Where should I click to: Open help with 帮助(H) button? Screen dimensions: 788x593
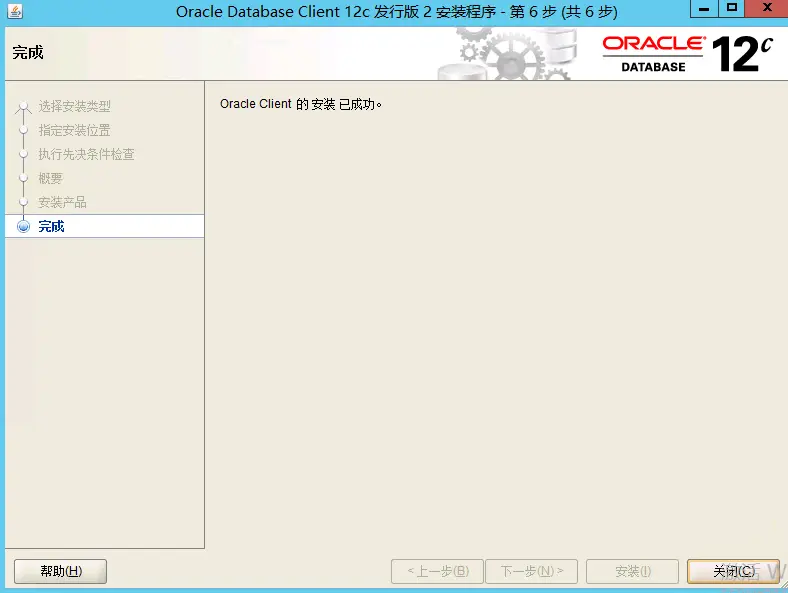point(61,571)
